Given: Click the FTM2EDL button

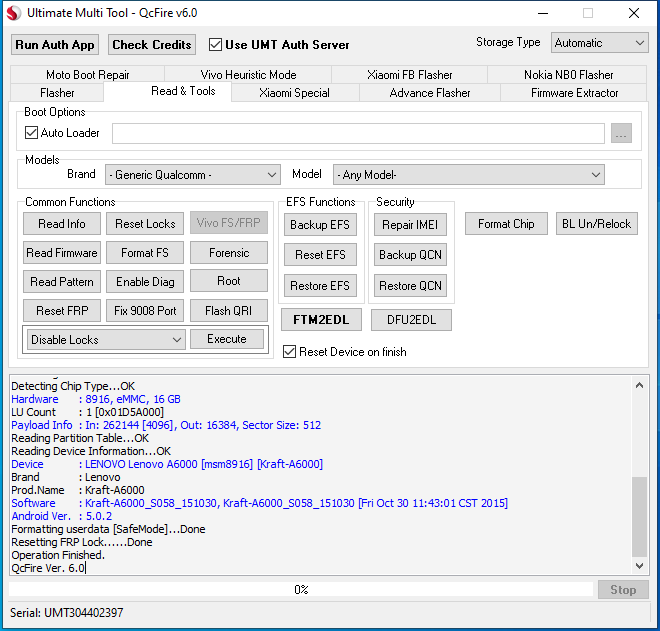Looking at the screenshot, I should click(321, 320).
